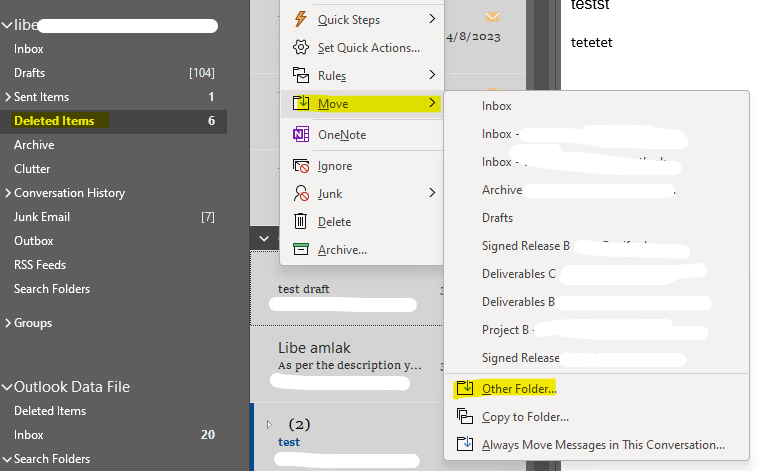Click the Quick Steps lightning icon
Viewport: 767px width, 471px height.
point(300,20)
